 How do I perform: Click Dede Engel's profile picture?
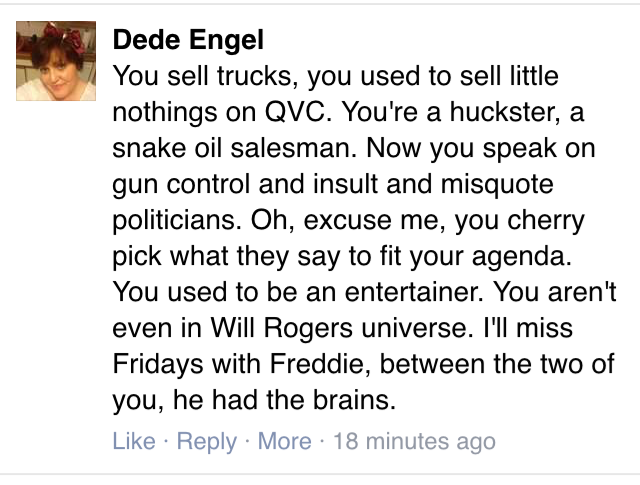[56, 61]
